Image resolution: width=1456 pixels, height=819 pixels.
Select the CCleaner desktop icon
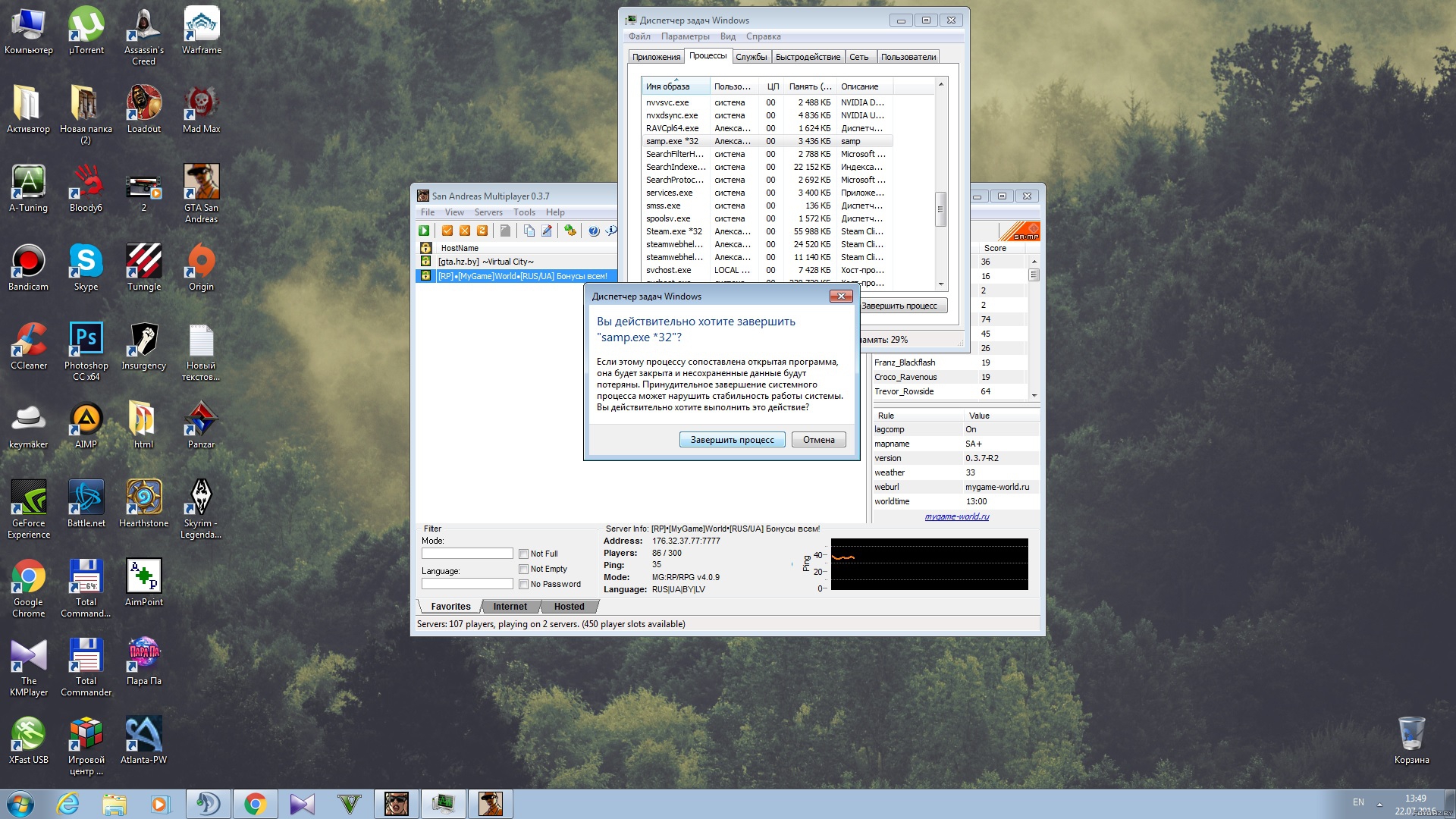pos(29,347)
